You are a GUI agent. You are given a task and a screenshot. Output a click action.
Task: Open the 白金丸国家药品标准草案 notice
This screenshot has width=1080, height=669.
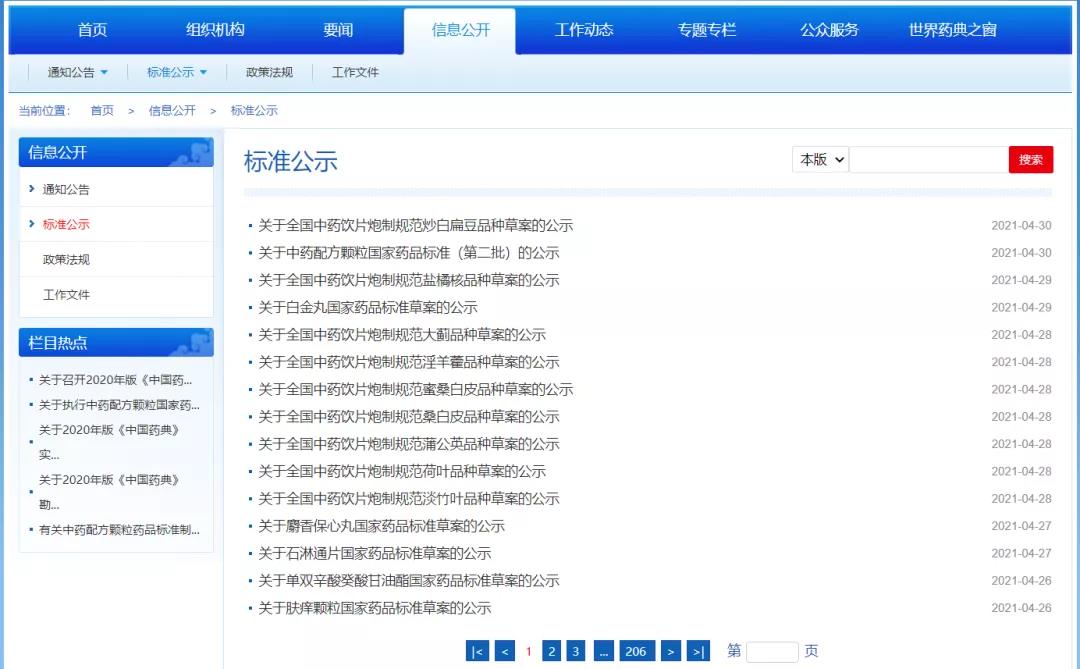point(368,307)
